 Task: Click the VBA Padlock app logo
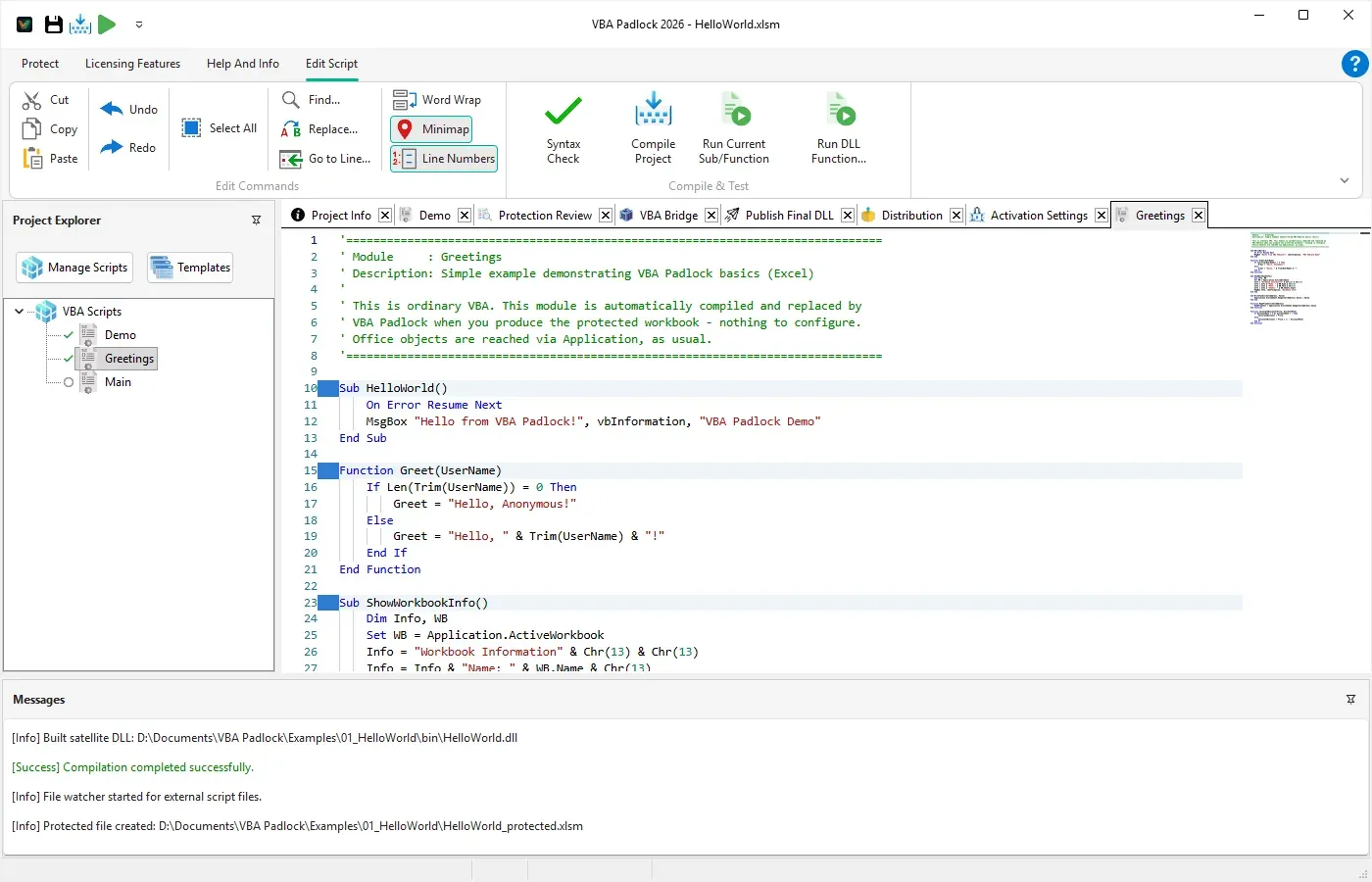[24, 24]
